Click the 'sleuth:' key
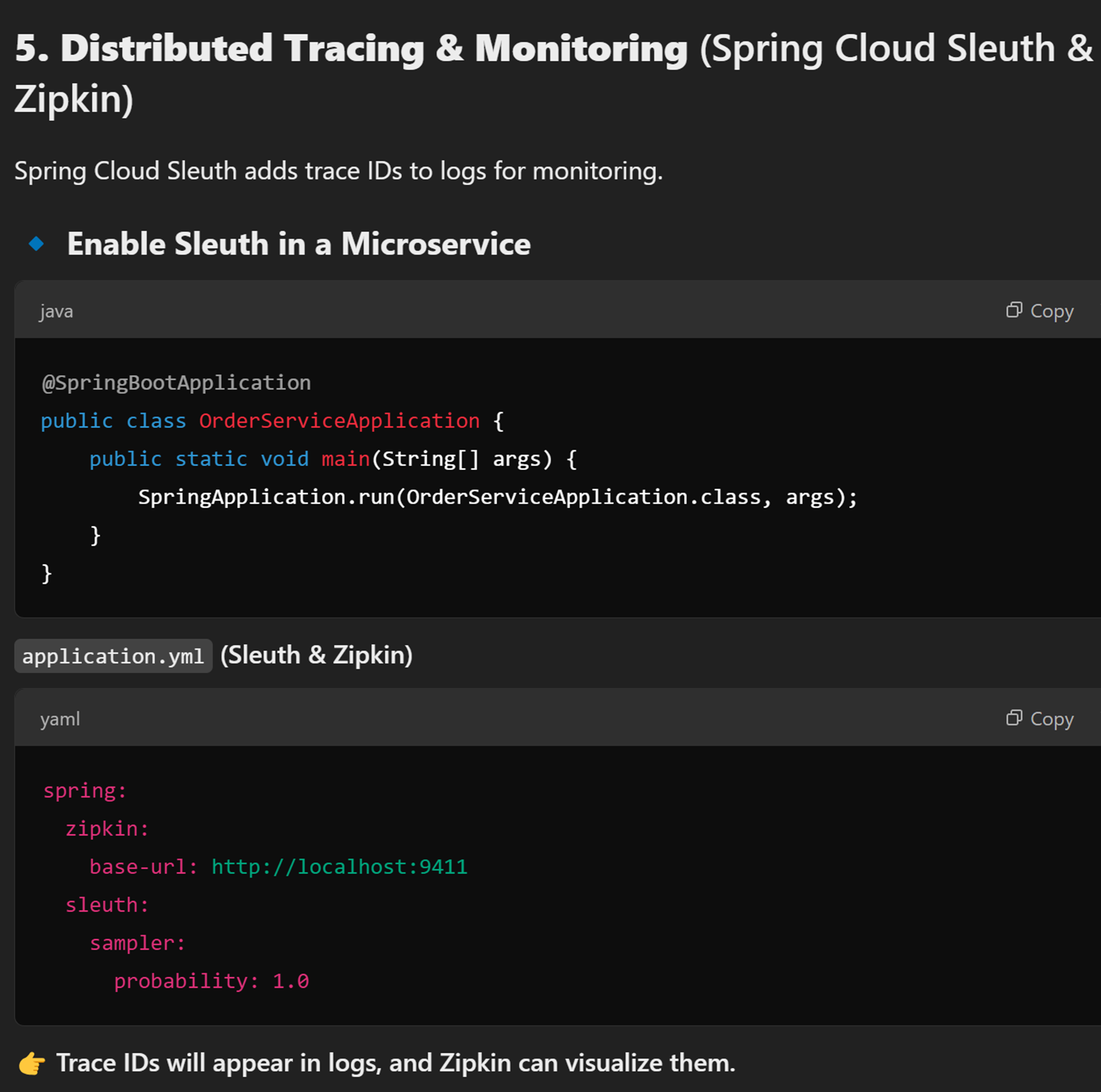 [x=107, y=904]
